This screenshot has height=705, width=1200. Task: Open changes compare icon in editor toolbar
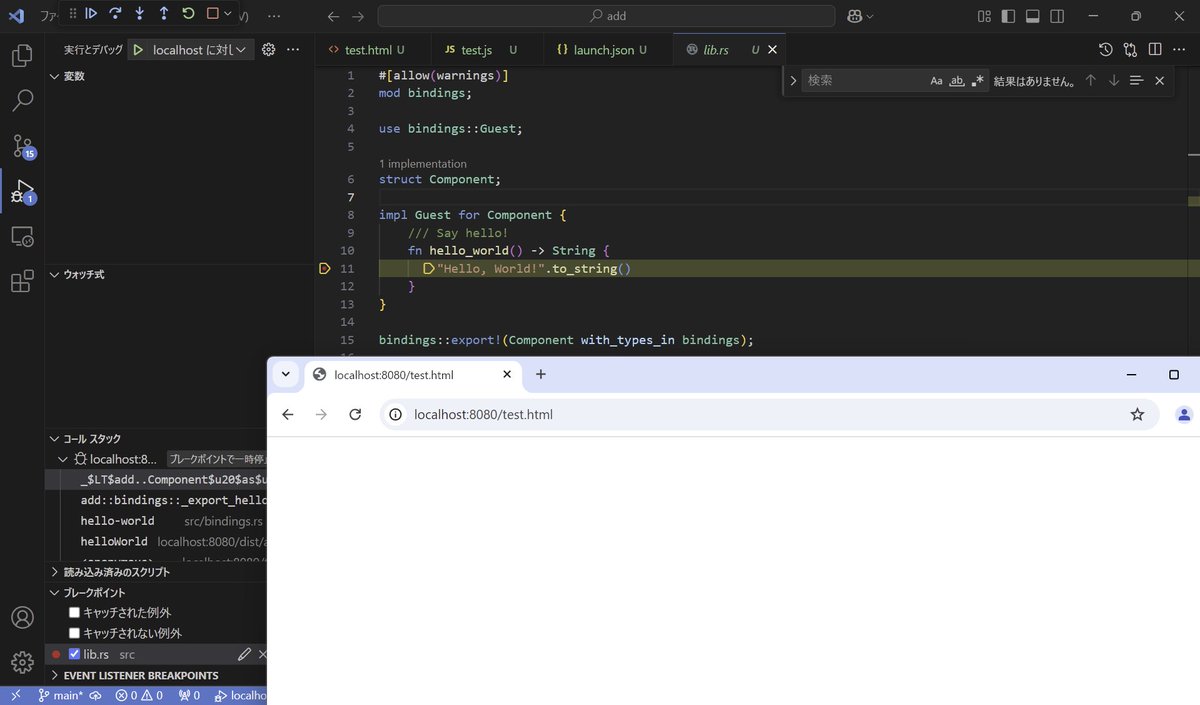click(1130, 50)
